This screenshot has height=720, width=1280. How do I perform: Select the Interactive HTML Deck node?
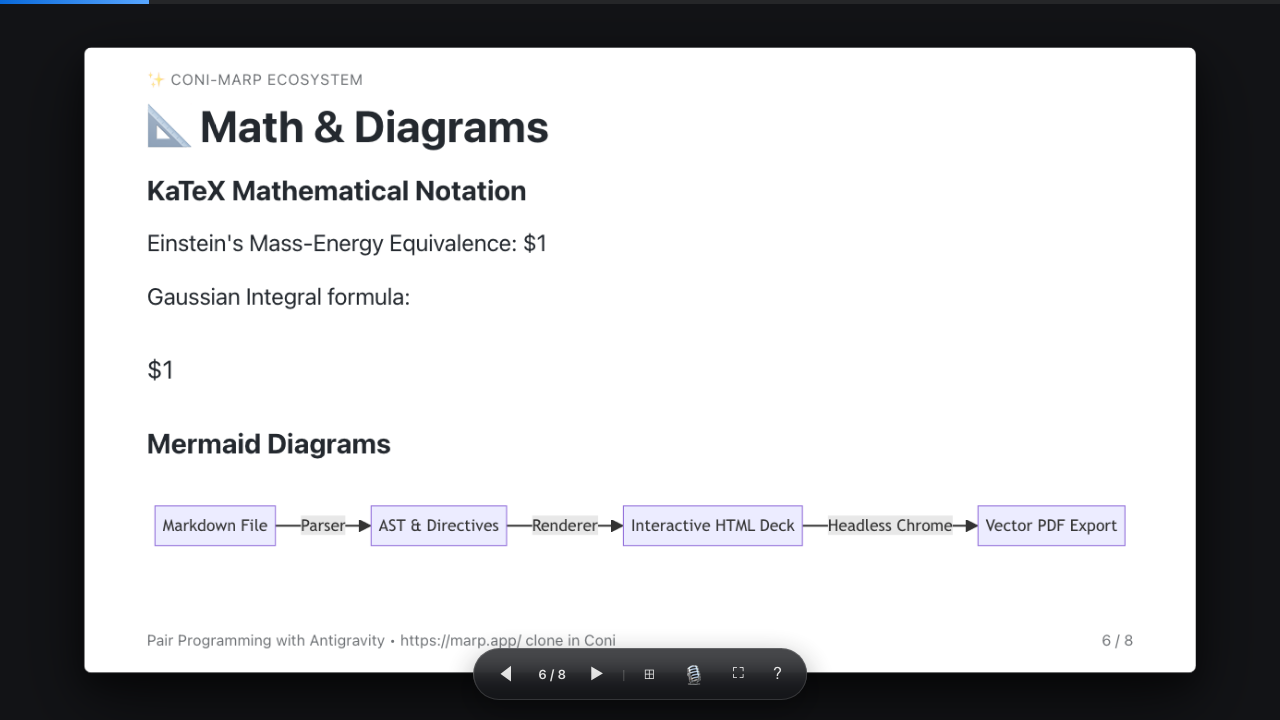[x=713, y=526]
